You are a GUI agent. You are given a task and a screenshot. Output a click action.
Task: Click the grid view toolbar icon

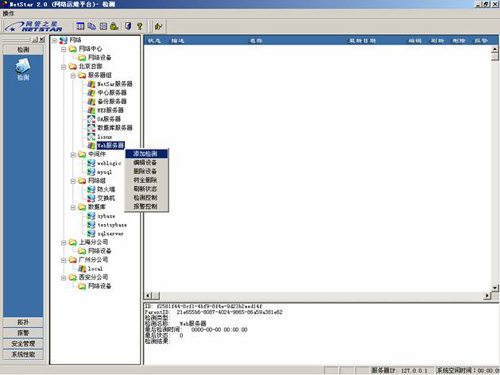pos(103,26)
